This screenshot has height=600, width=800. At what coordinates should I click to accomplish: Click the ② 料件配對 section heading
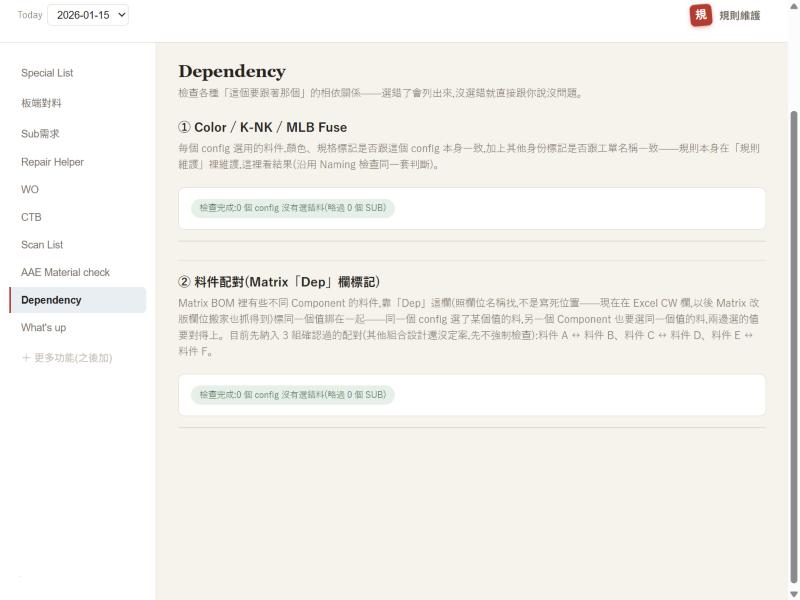click(279, 282)
